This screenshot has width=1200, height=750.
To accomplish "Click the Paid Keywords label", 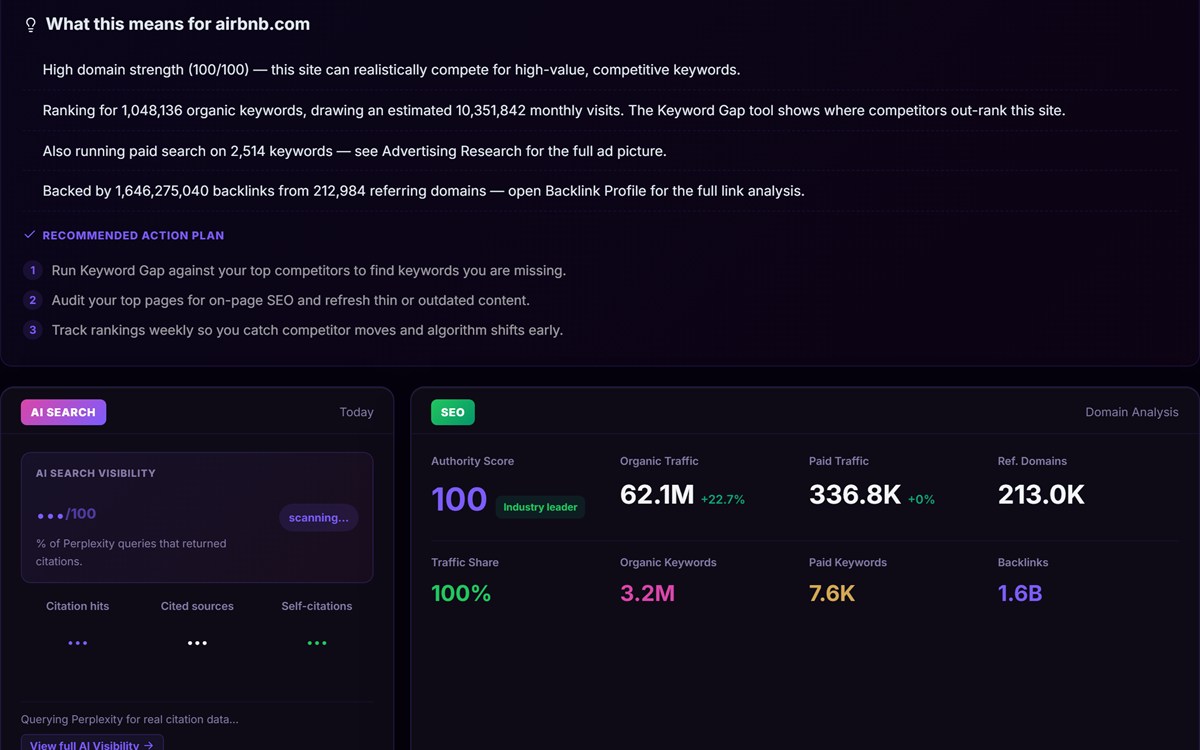I will [x=848, y=562].
